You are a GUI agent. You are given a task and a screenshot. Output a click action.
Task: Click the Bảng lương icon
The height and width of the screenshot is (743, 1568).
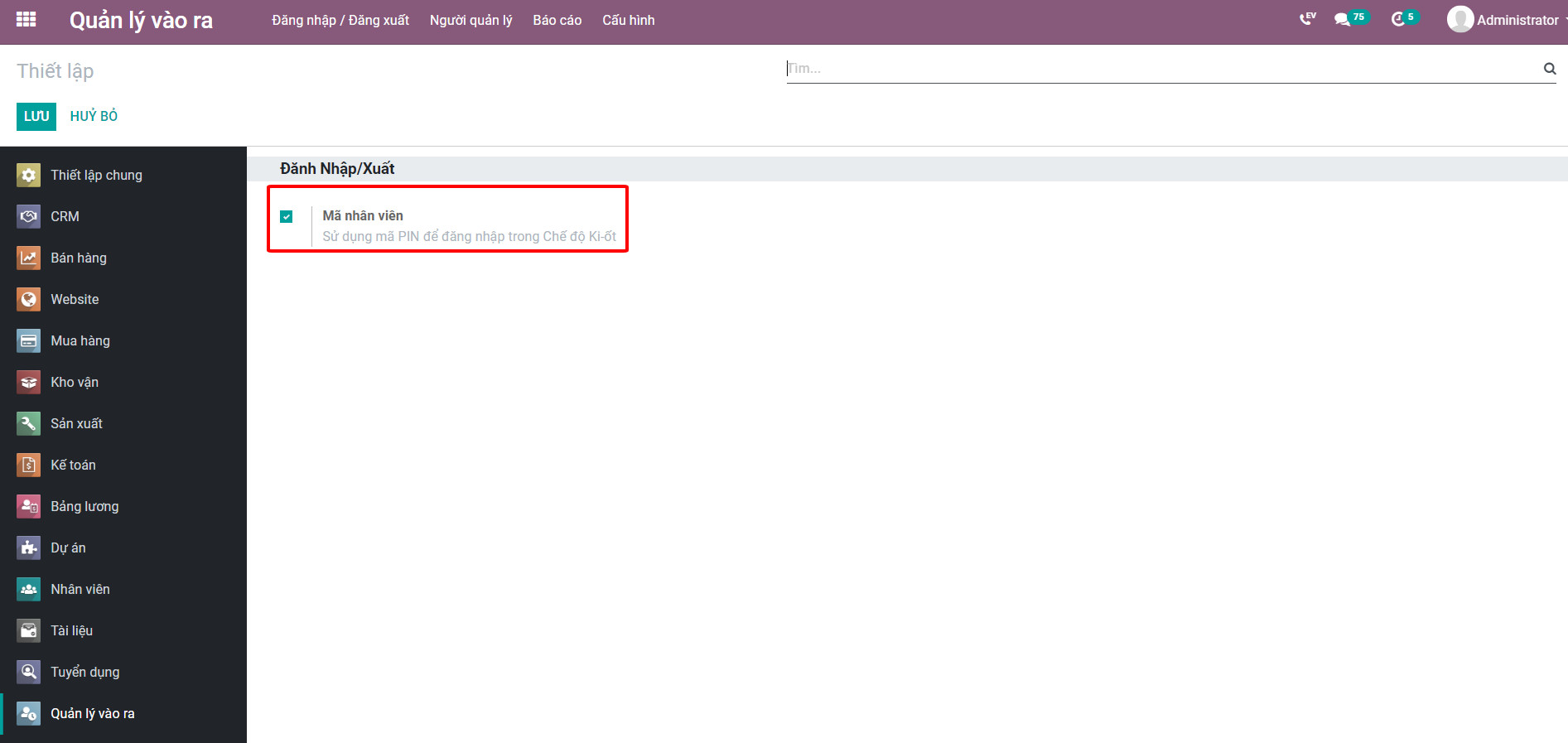[x=28, y=506]
